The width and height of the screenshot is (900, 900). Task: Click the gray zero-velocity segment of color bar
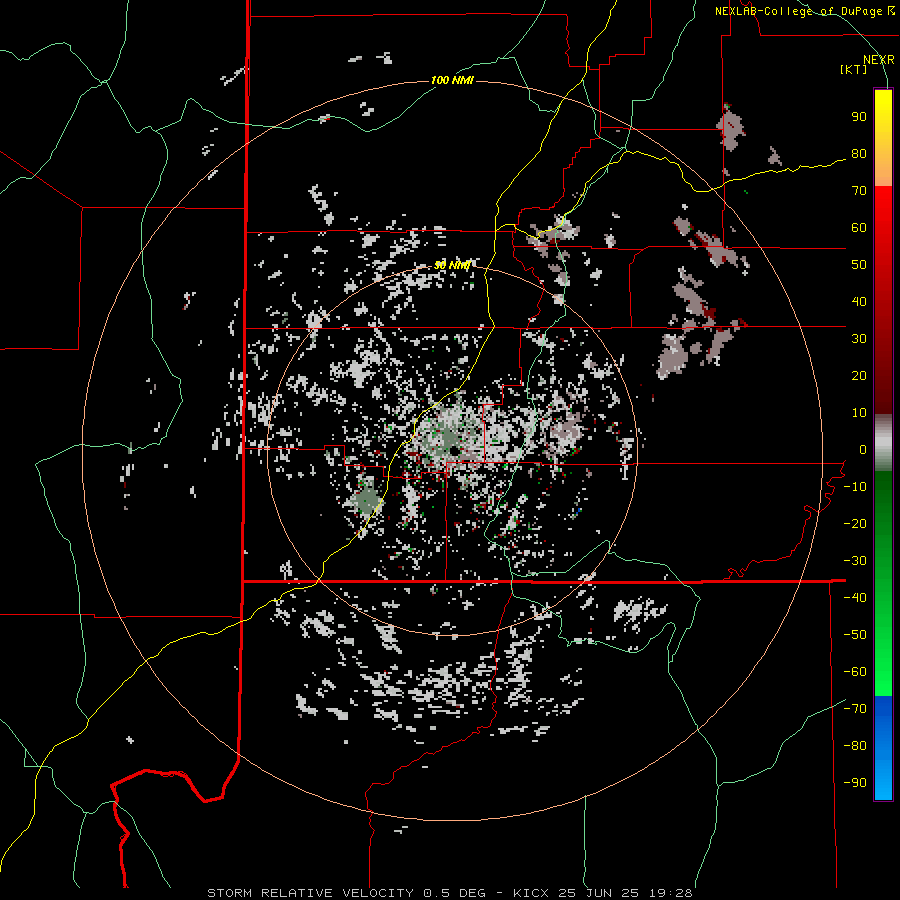(x=883, y=443)
